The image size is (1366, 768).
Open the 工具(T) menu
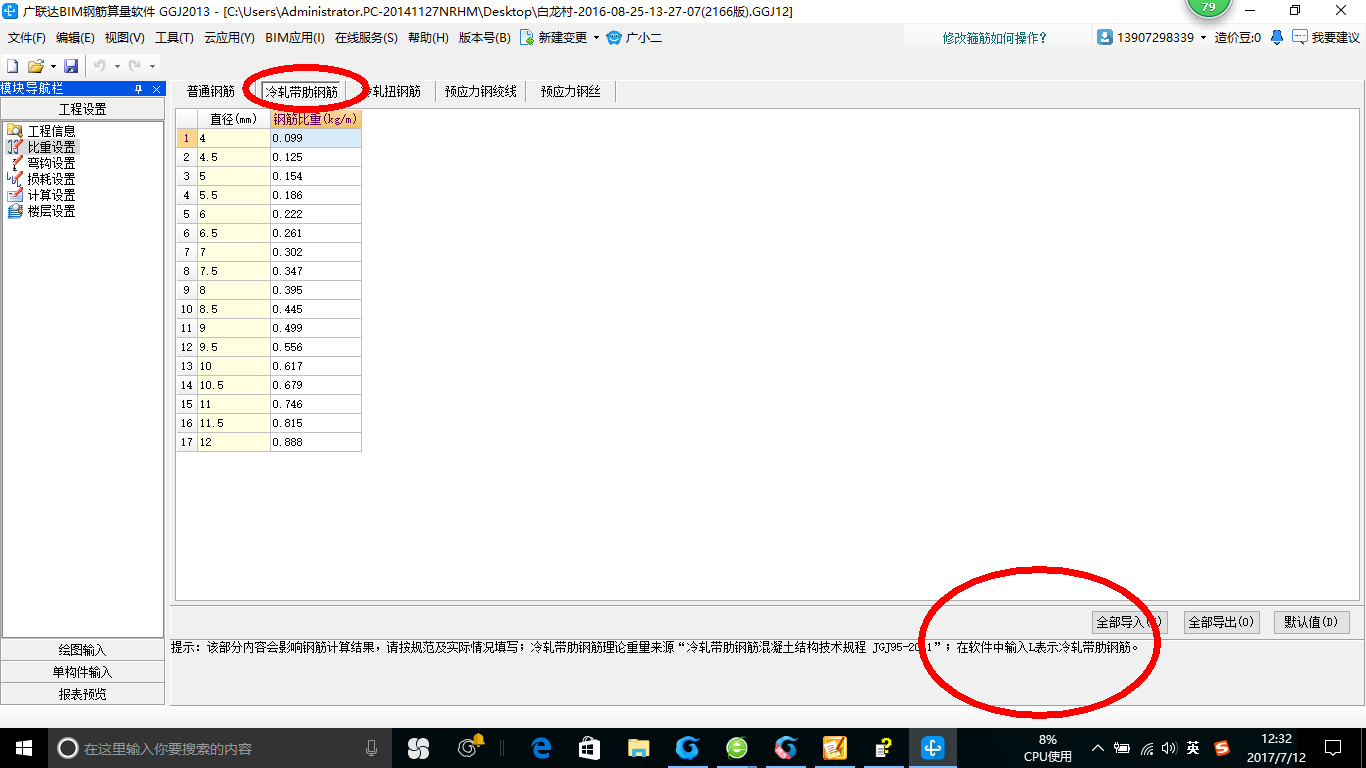[174, 38]
